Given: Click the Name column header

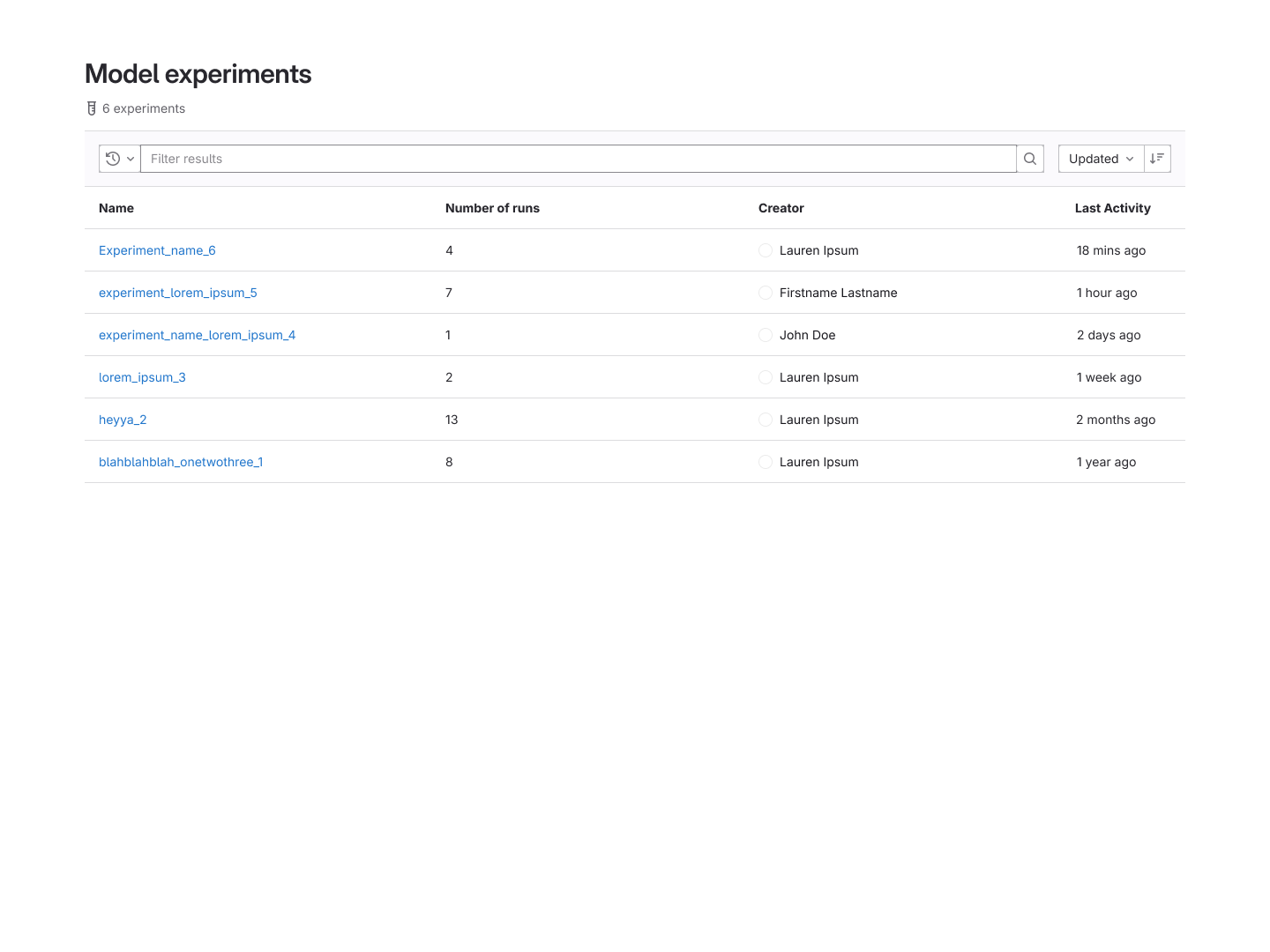Looking at the screenshot, I should click(x=116, y=208).
